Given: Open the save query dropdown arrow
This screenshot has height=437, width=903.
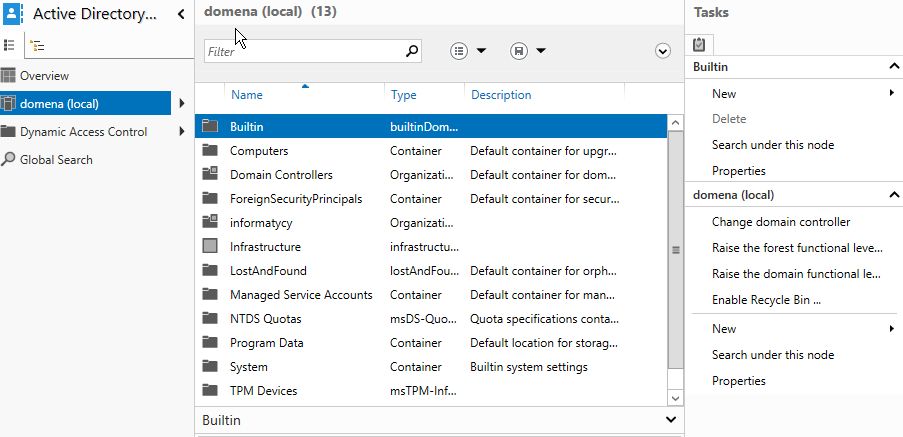Looking at the screenshot, I should [541, 51].
